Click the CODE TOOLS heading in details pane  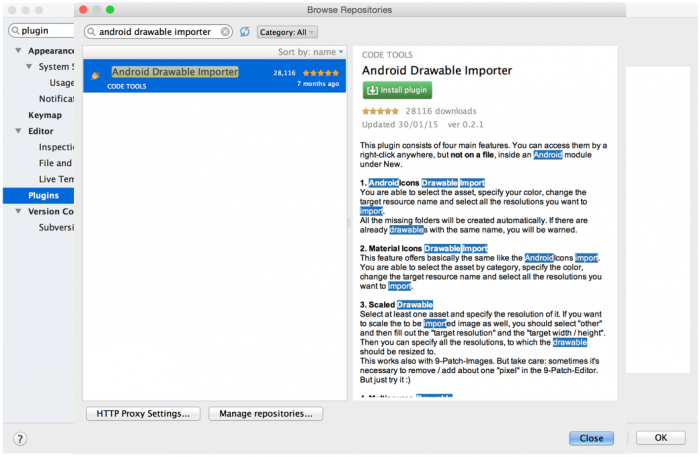coord(387,55)
